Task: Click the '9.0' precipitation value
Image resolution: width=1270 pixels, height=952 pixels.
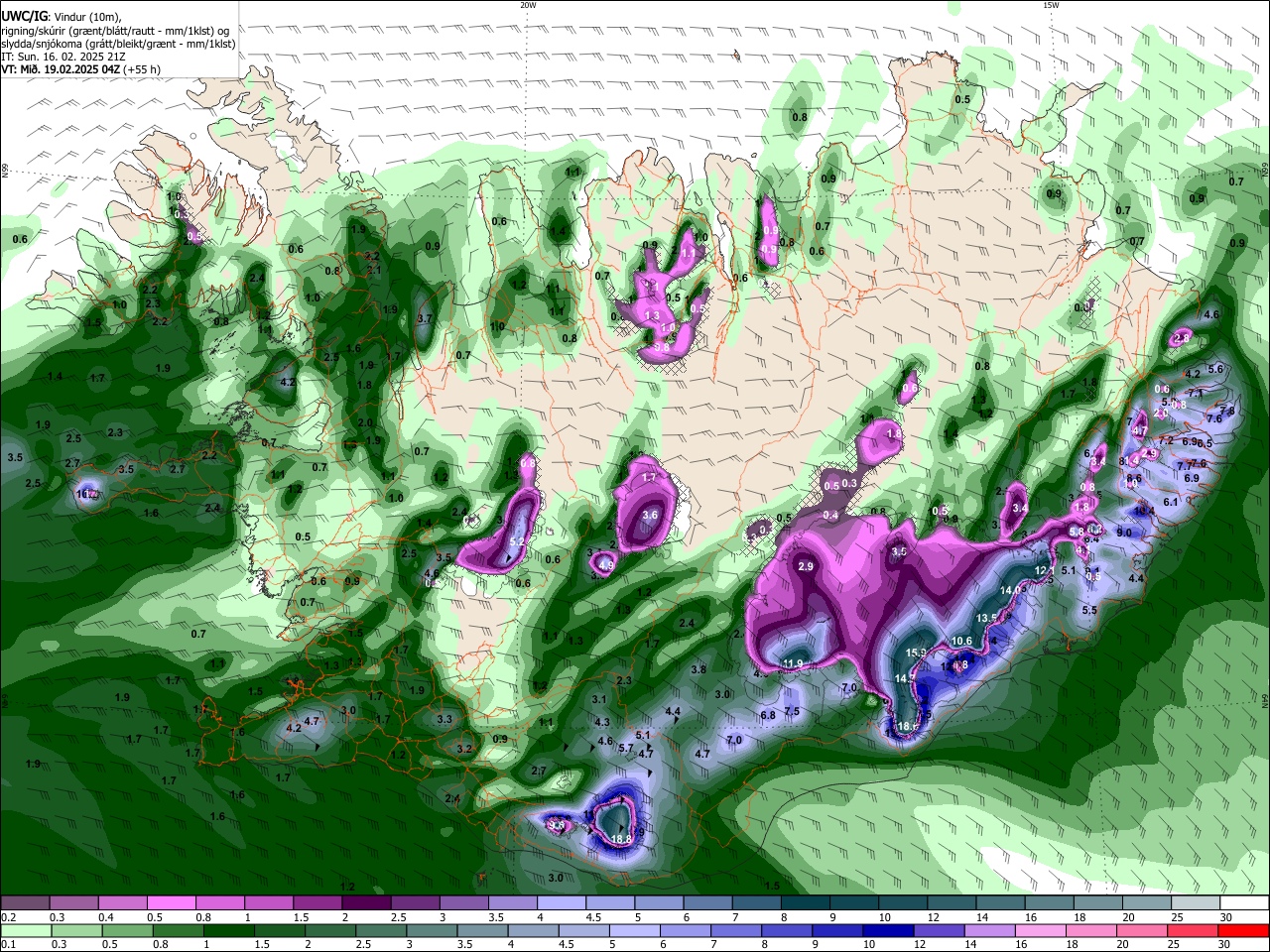Action: click(x=1124, y=533)
